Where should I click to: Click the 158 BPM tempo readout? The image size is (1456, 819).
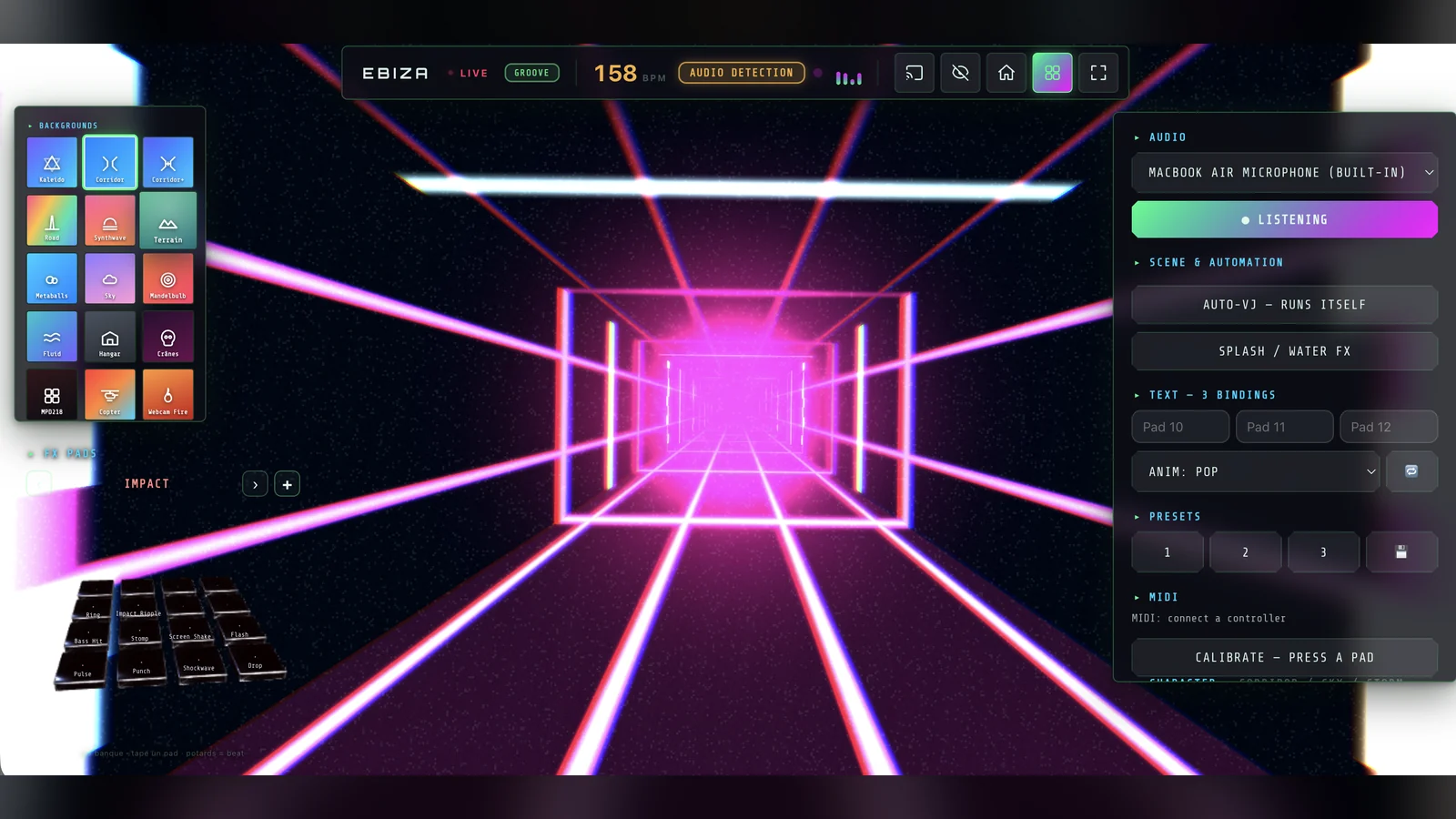click(x=630, y=73)
